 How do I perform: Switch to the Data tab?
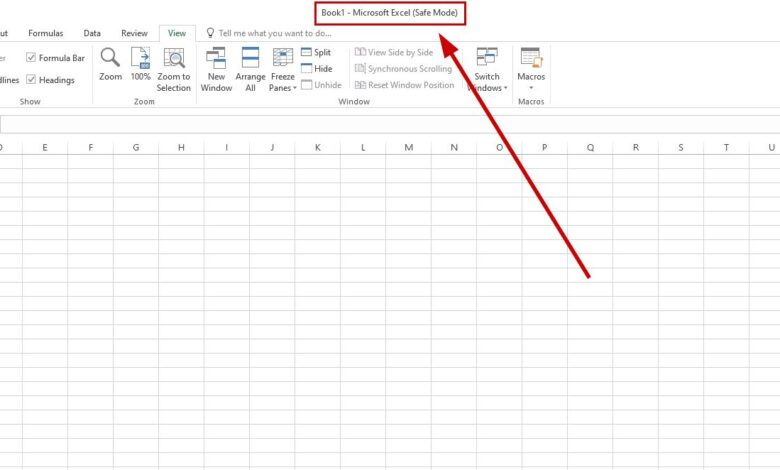pos(92,33)
